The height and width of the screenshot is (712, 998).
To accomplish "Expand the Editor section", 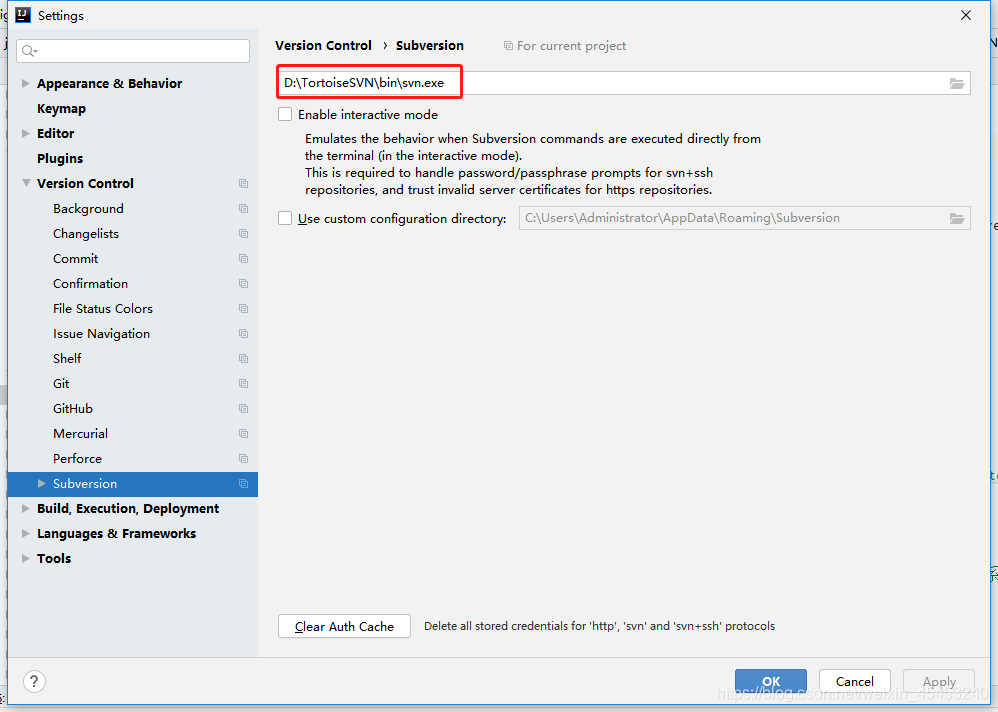I will click(25, 133).
